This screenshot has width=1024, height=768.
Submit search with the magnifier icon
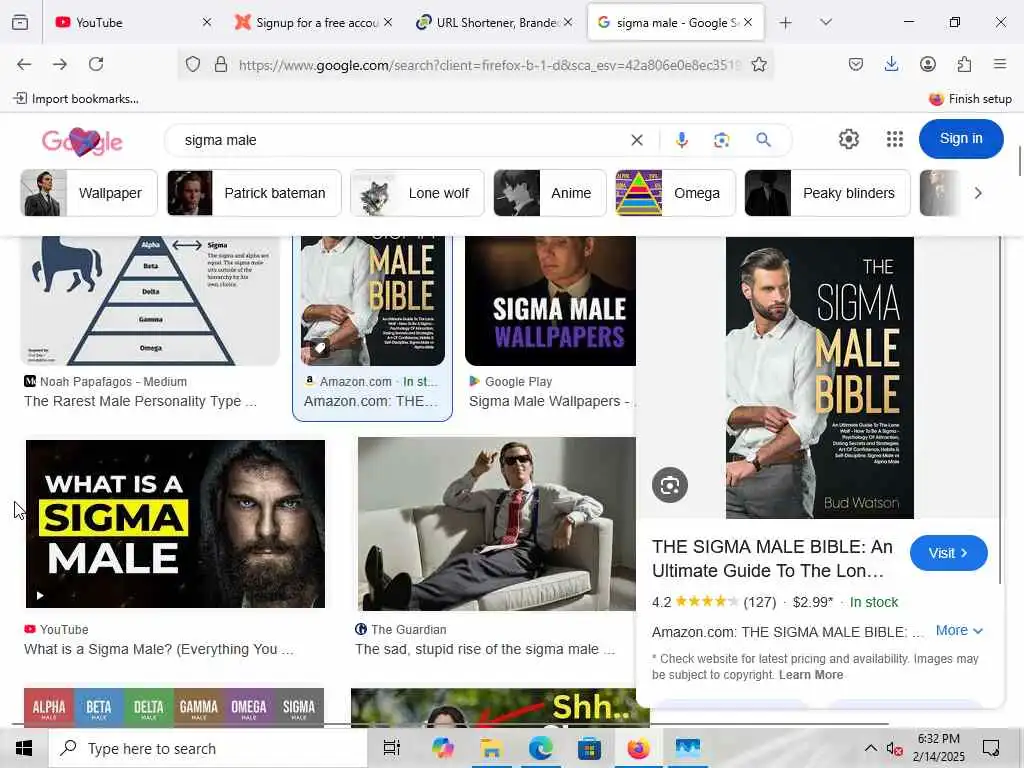coord(763,140)
